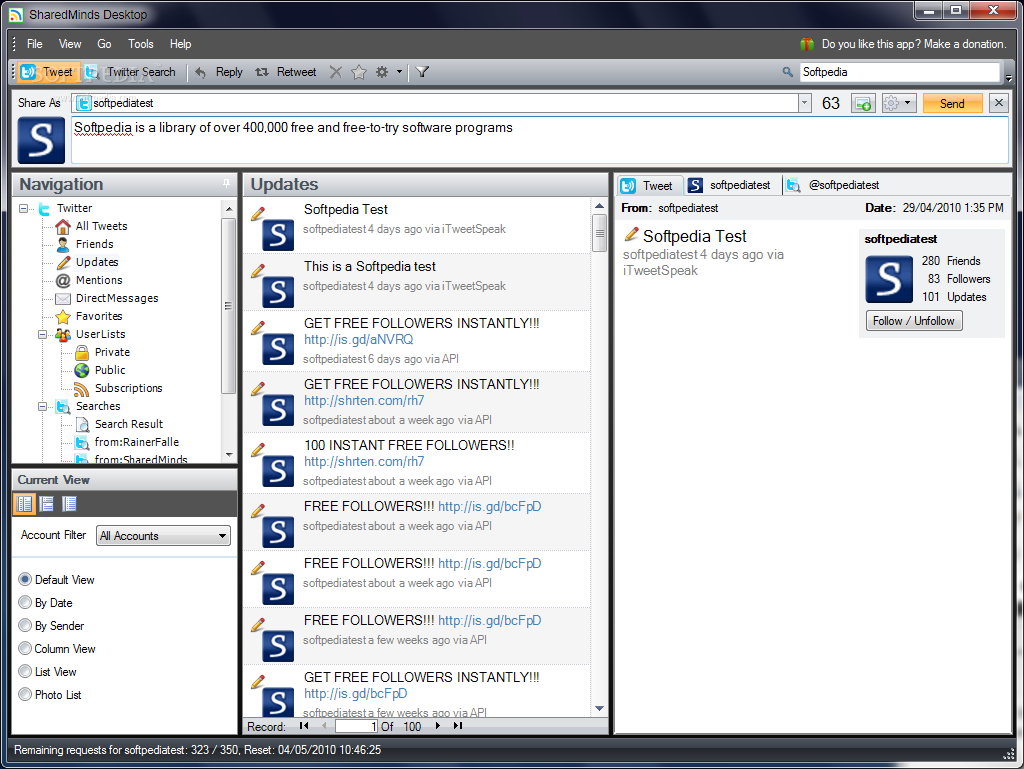Open the Help menu
Viewport: 1024px width, 769px height.
click(180, 44)
